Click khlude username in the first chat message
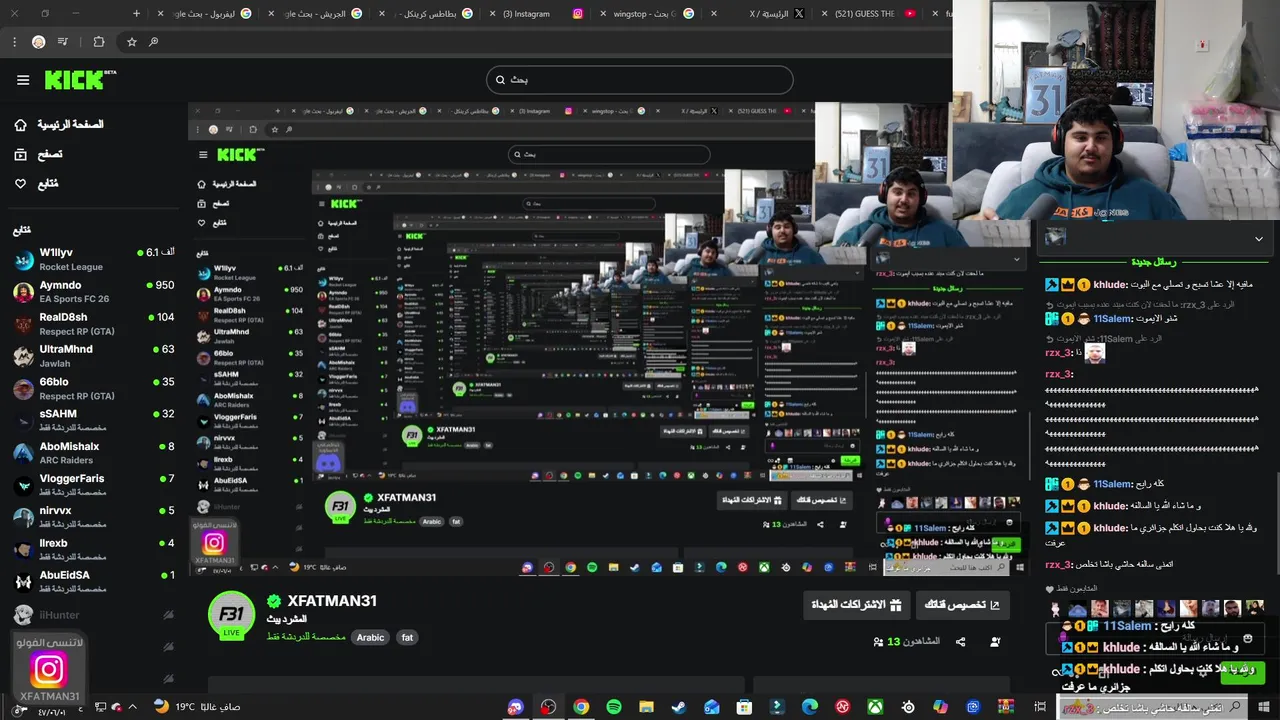Viewport: 1280px width, 720px height. (1110, 284)
